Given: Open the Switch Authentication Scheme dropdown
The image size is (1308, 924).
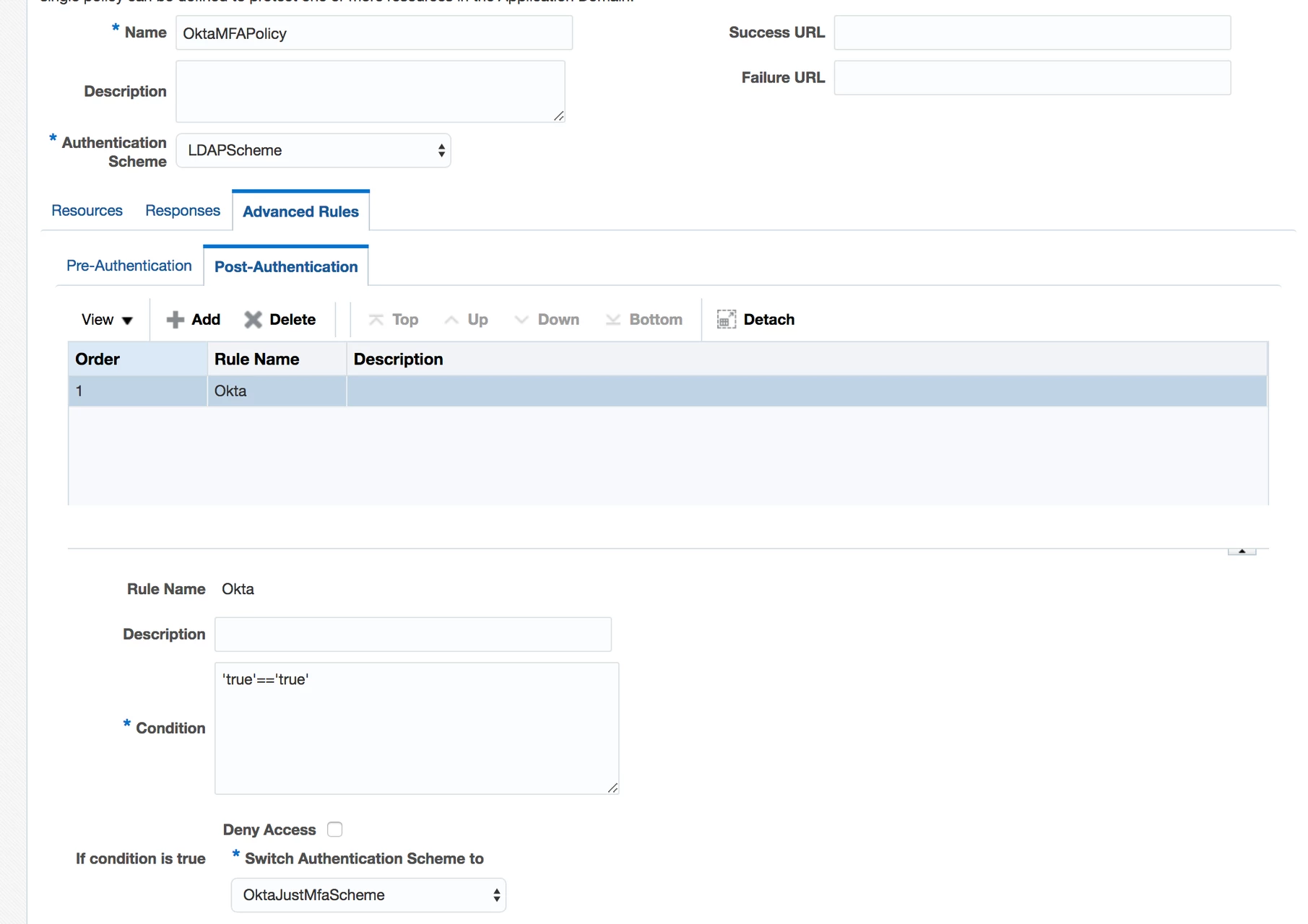Looking at the screenshot, I should (x=368, y=895).
